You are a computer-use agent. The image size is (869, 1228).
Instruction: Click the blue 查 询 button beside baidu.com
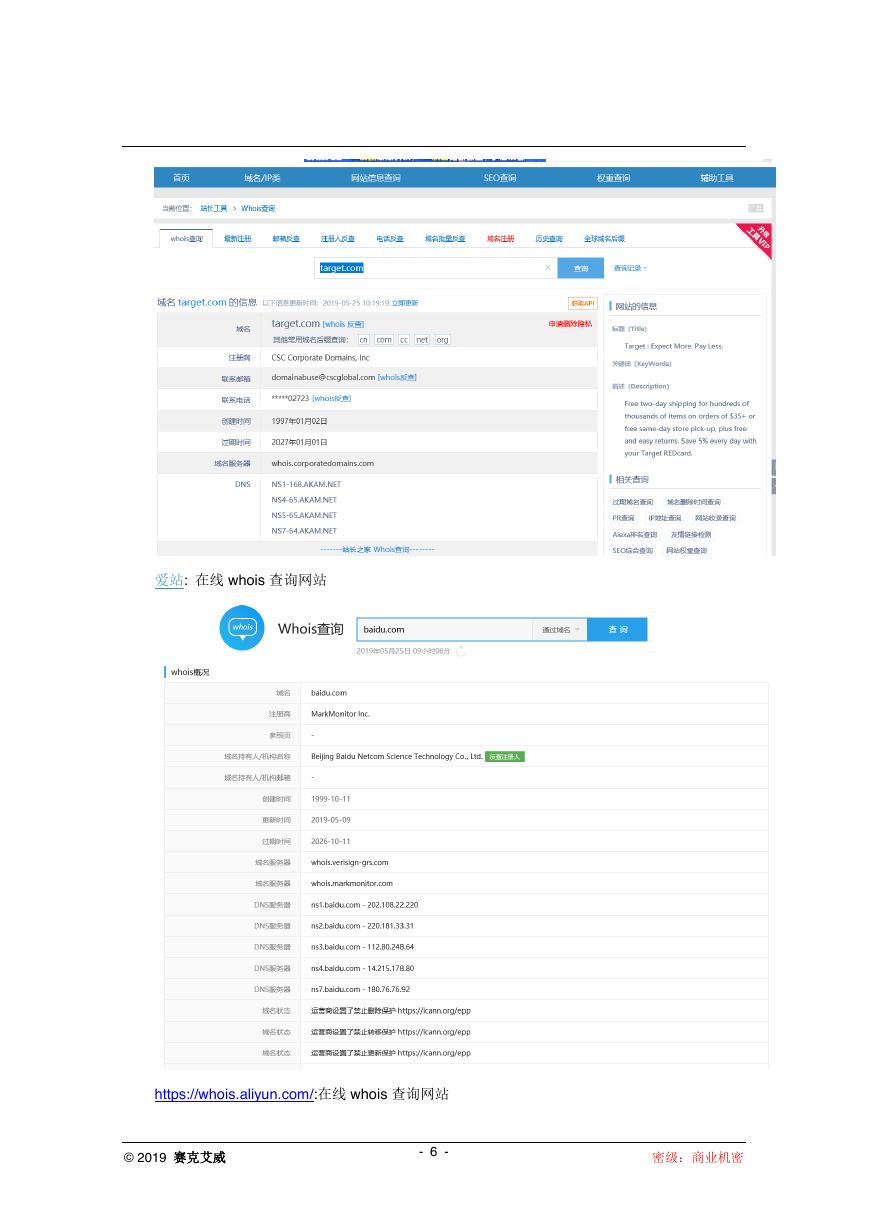coord(617,630)
